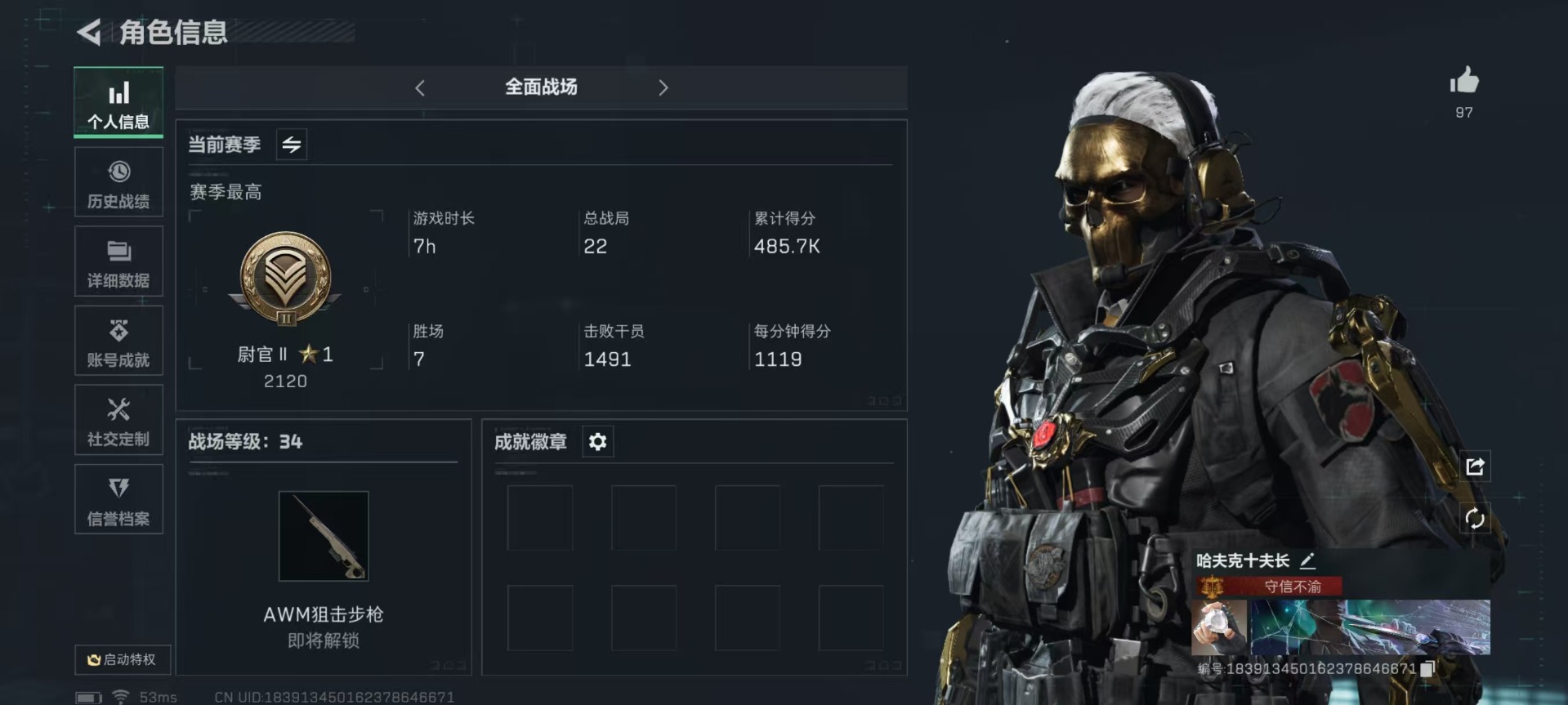Open the 信誉档案 sidebar tab
This screenshot has height=705, width=1568.
point(118,500)
